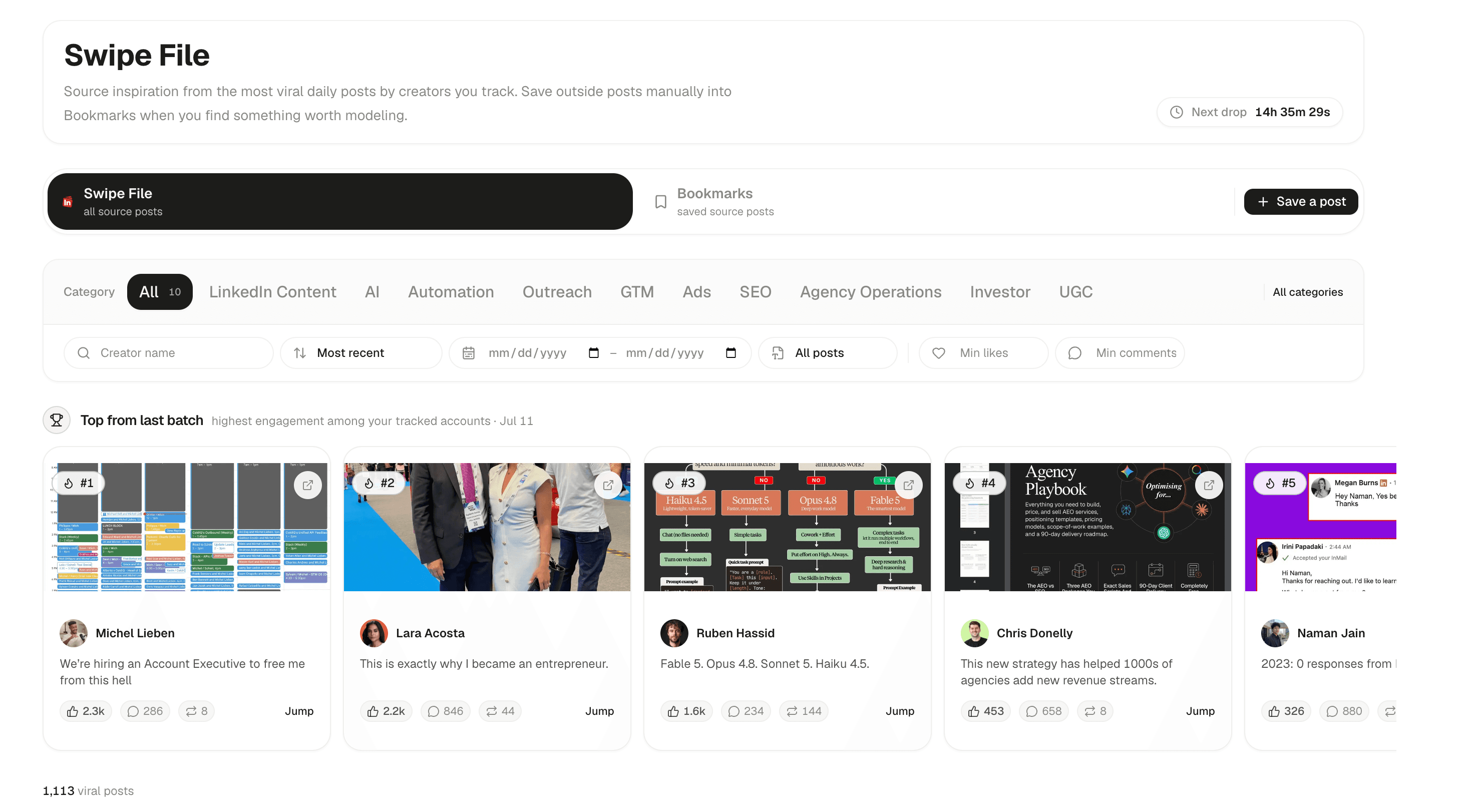This screenshot has height=812, width=1472.
Task: Click likes count 1.6k on Ruben Hassid post
Action: tap(686, 711)
